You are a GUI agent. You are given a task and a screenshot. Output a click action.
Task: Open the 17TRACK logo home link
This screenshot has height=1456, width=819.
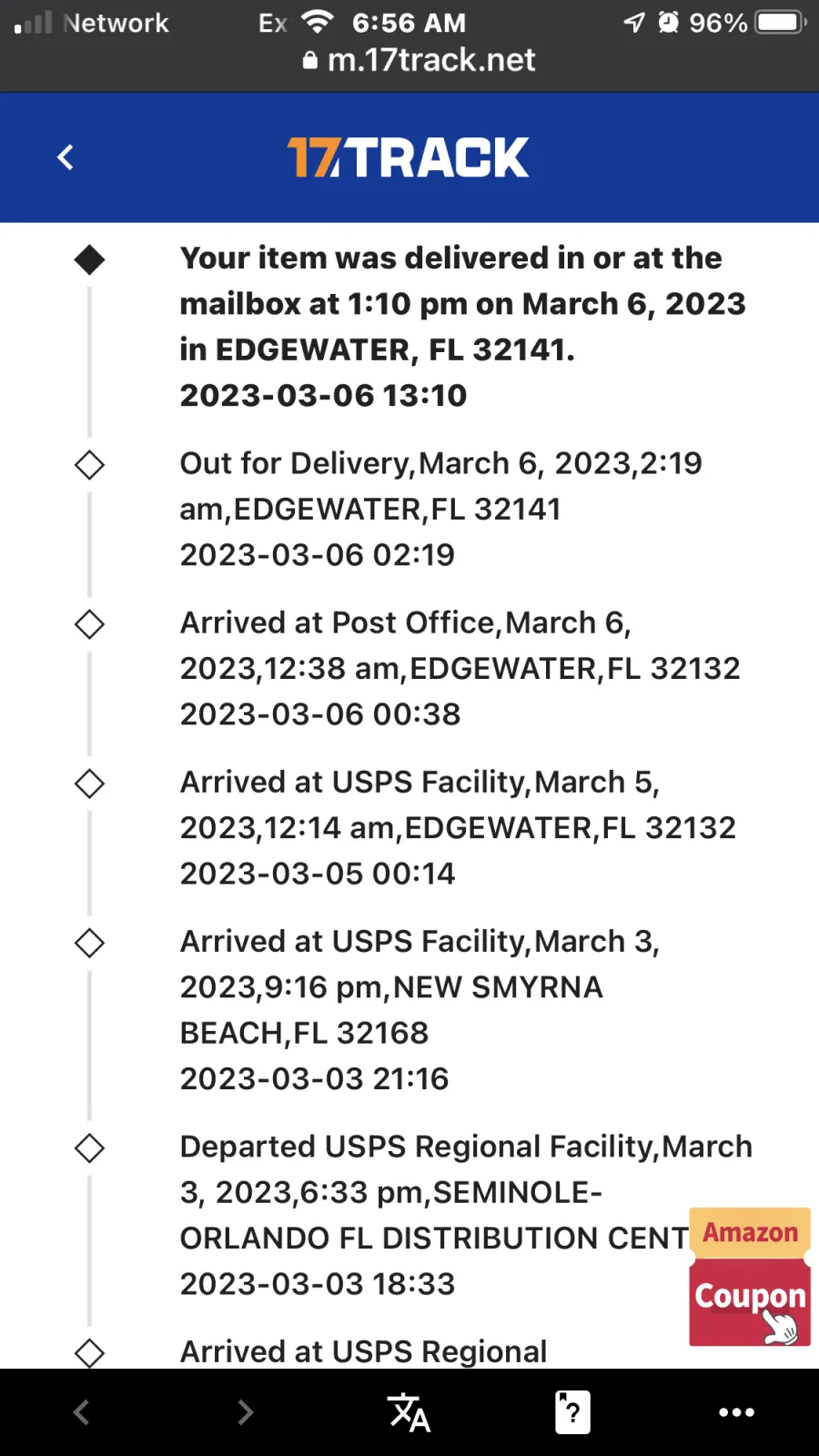point(408,157)
